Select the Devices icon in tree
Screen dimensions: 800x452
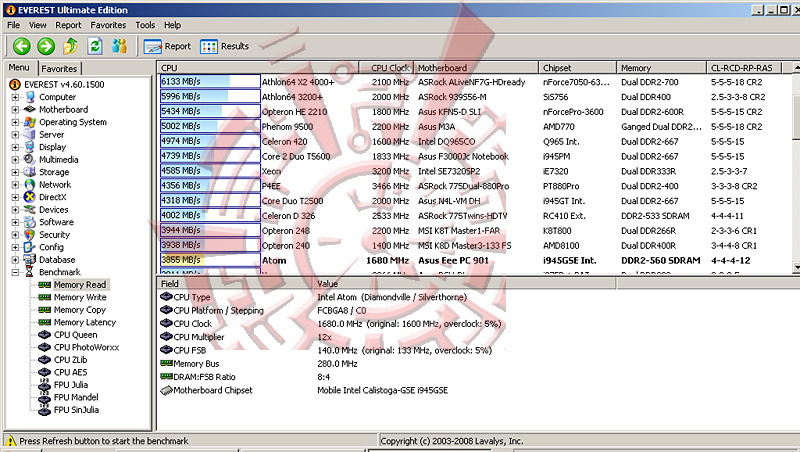[30, 210]
